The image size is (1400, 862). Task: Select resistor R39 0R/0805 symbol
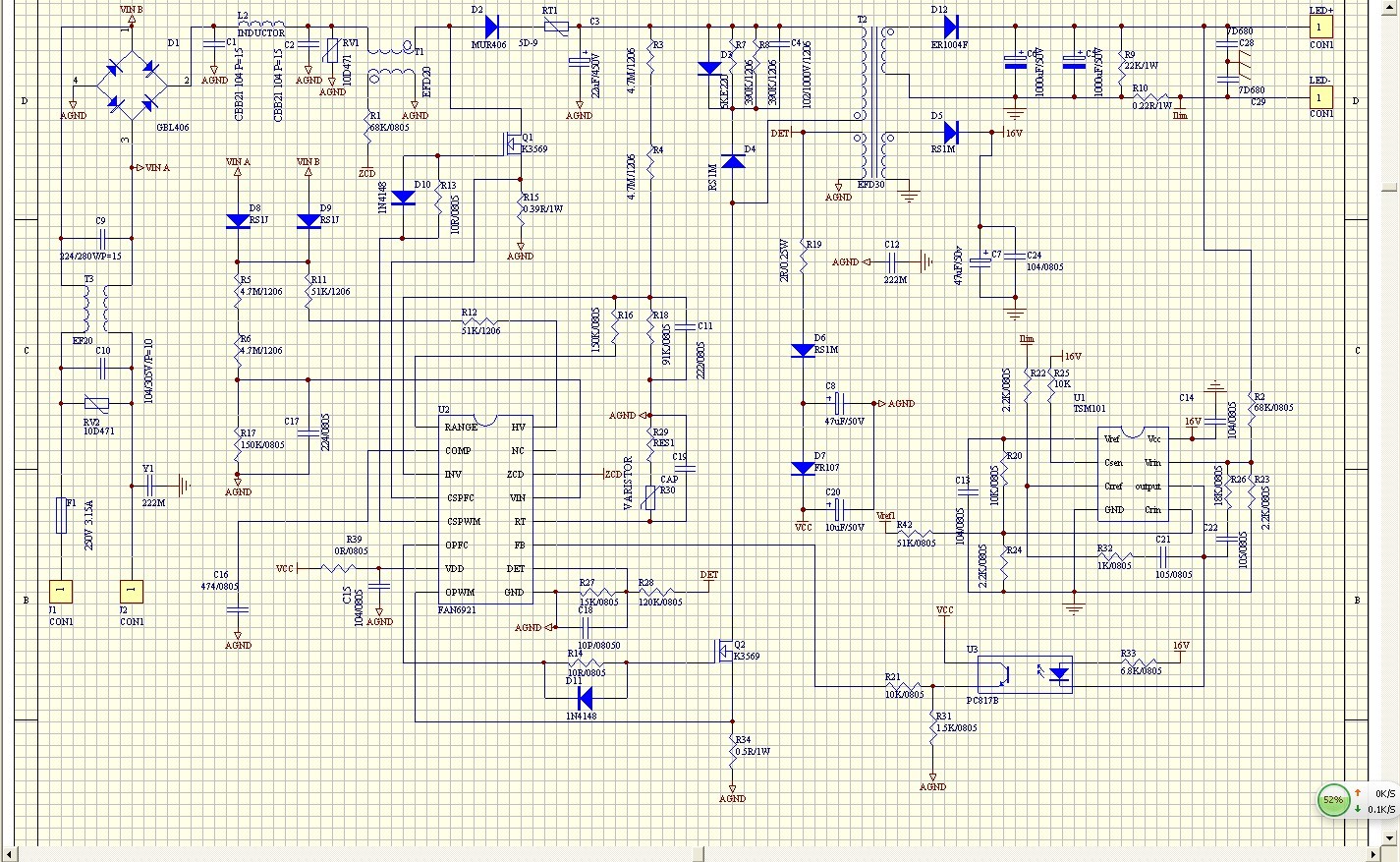pyautogui.click(x=340, y=567)
